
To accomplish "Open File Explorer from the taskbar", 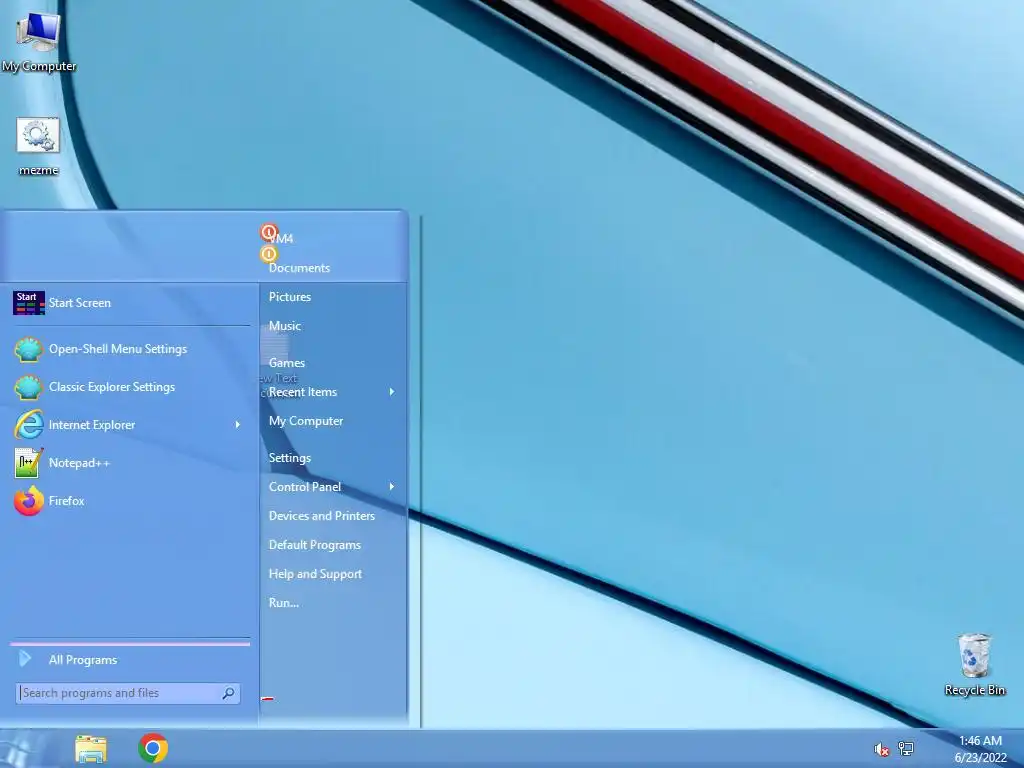I will pos(91,749).
